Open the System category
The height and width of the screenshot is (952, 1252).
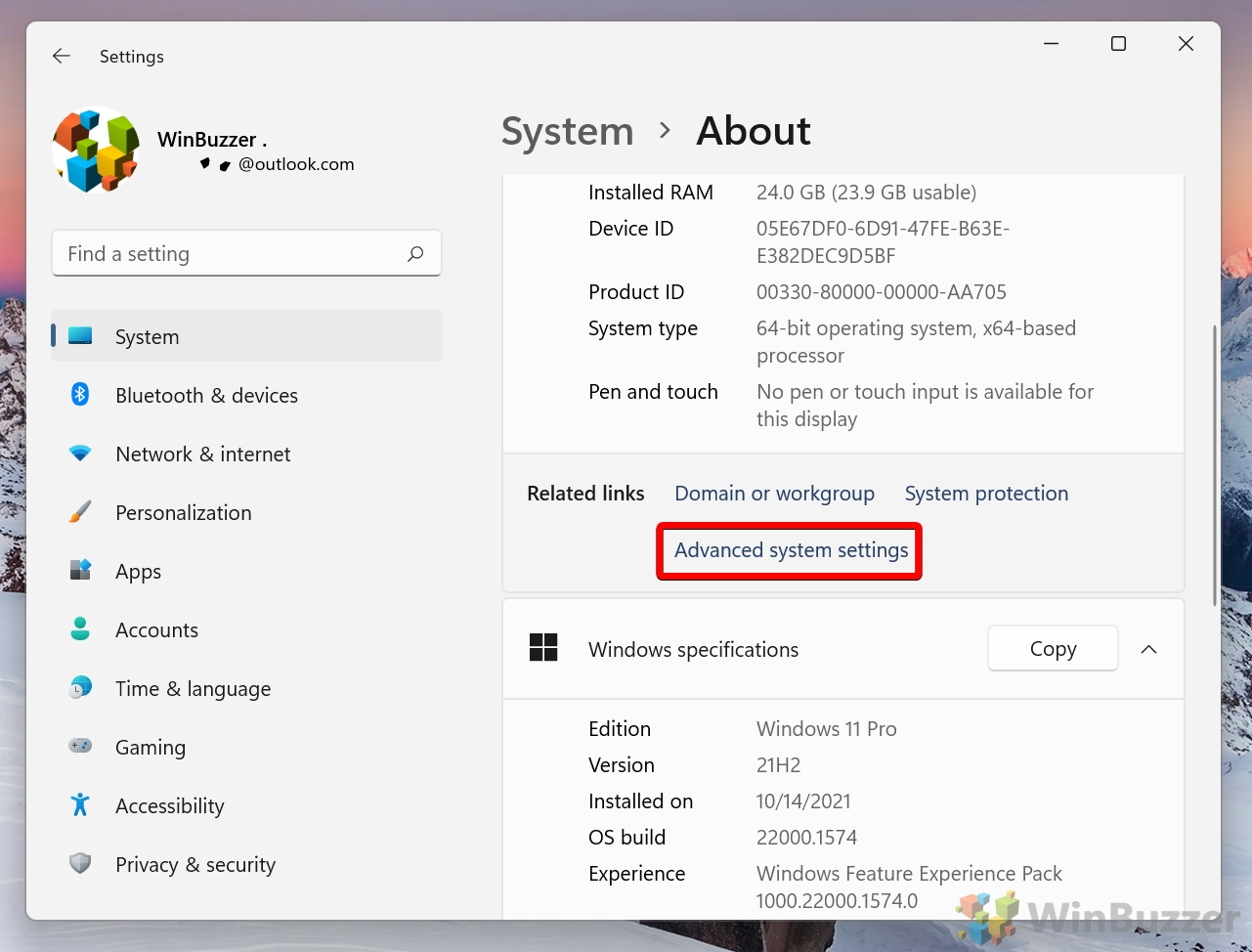pos(246,336)
